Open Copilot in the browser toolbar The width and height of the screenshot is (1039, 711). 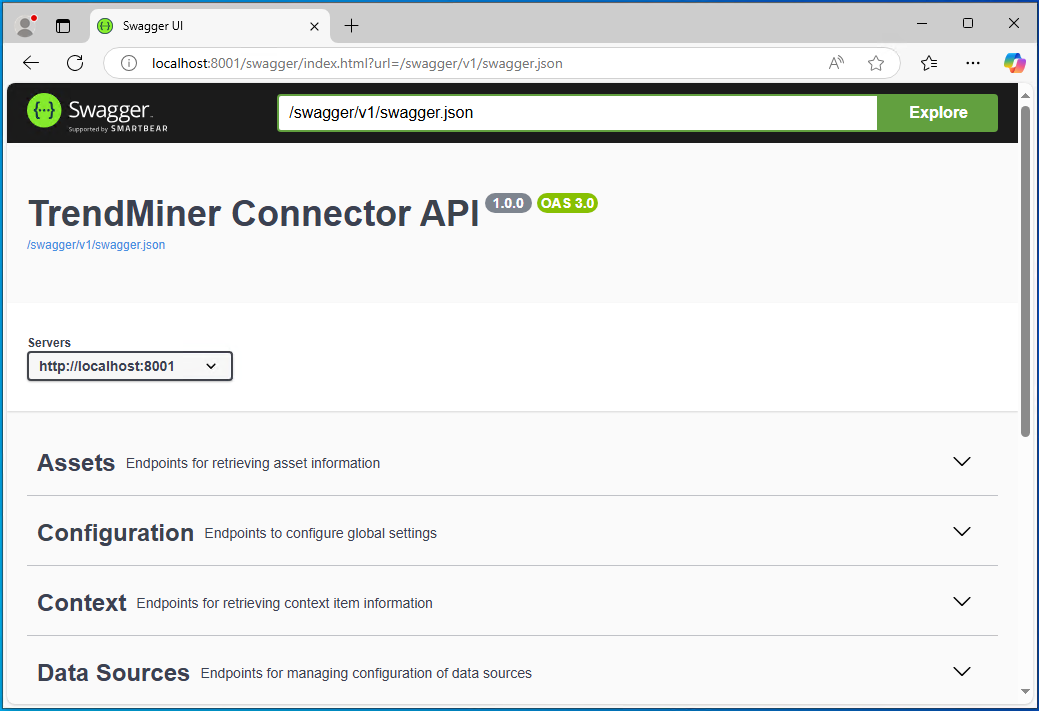coord(1014,62)
